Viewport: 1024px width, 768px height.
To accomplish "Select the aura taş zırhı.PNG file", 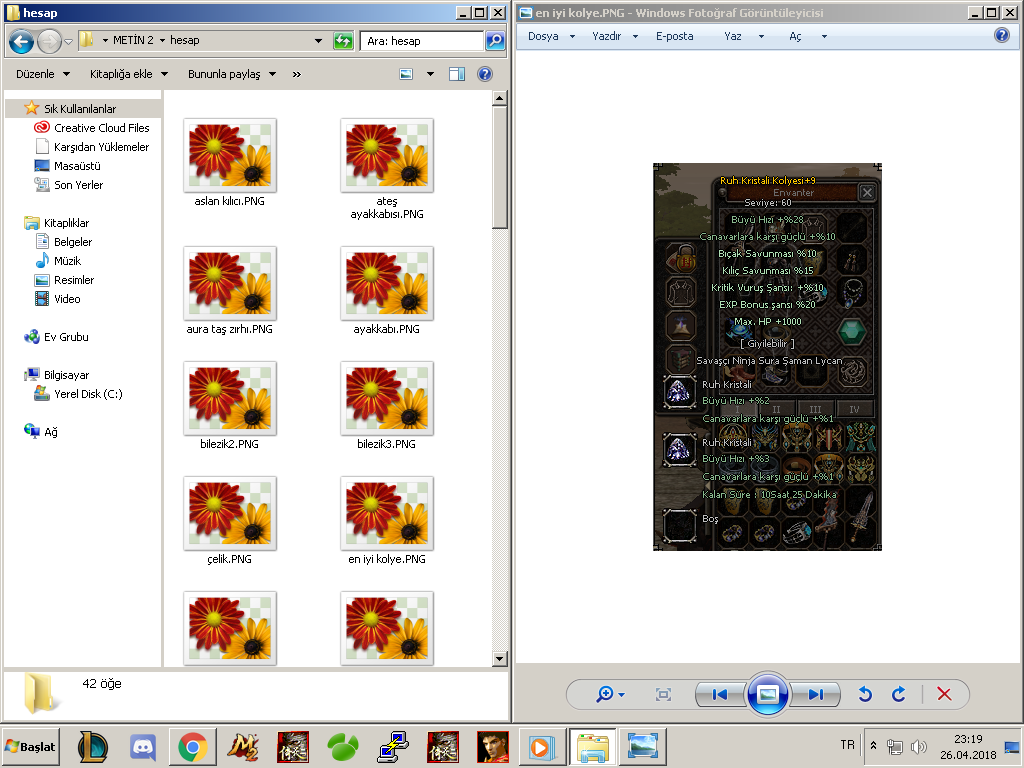I will 230,283.
